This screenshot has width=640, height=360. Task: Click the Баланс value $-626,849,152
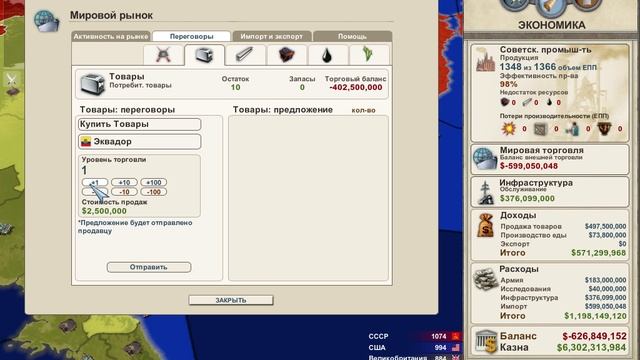(x=594, y=336)
